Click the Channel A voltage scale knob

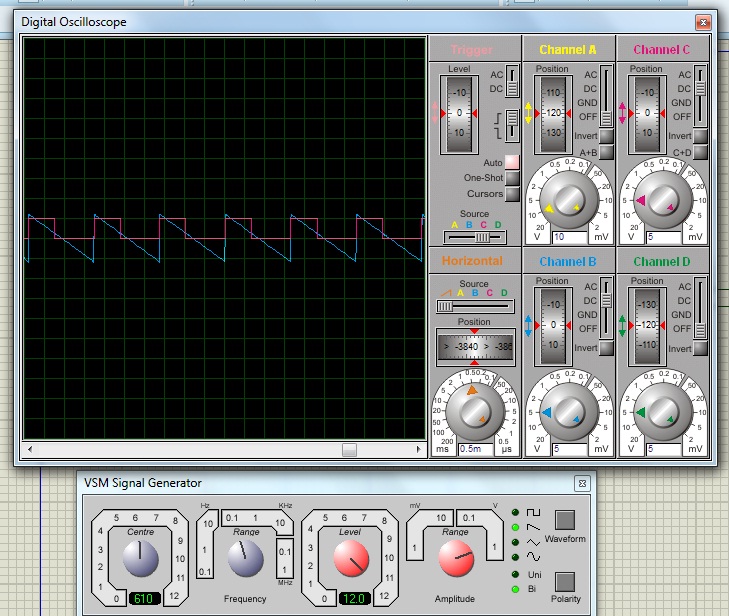tap(567, 201)
